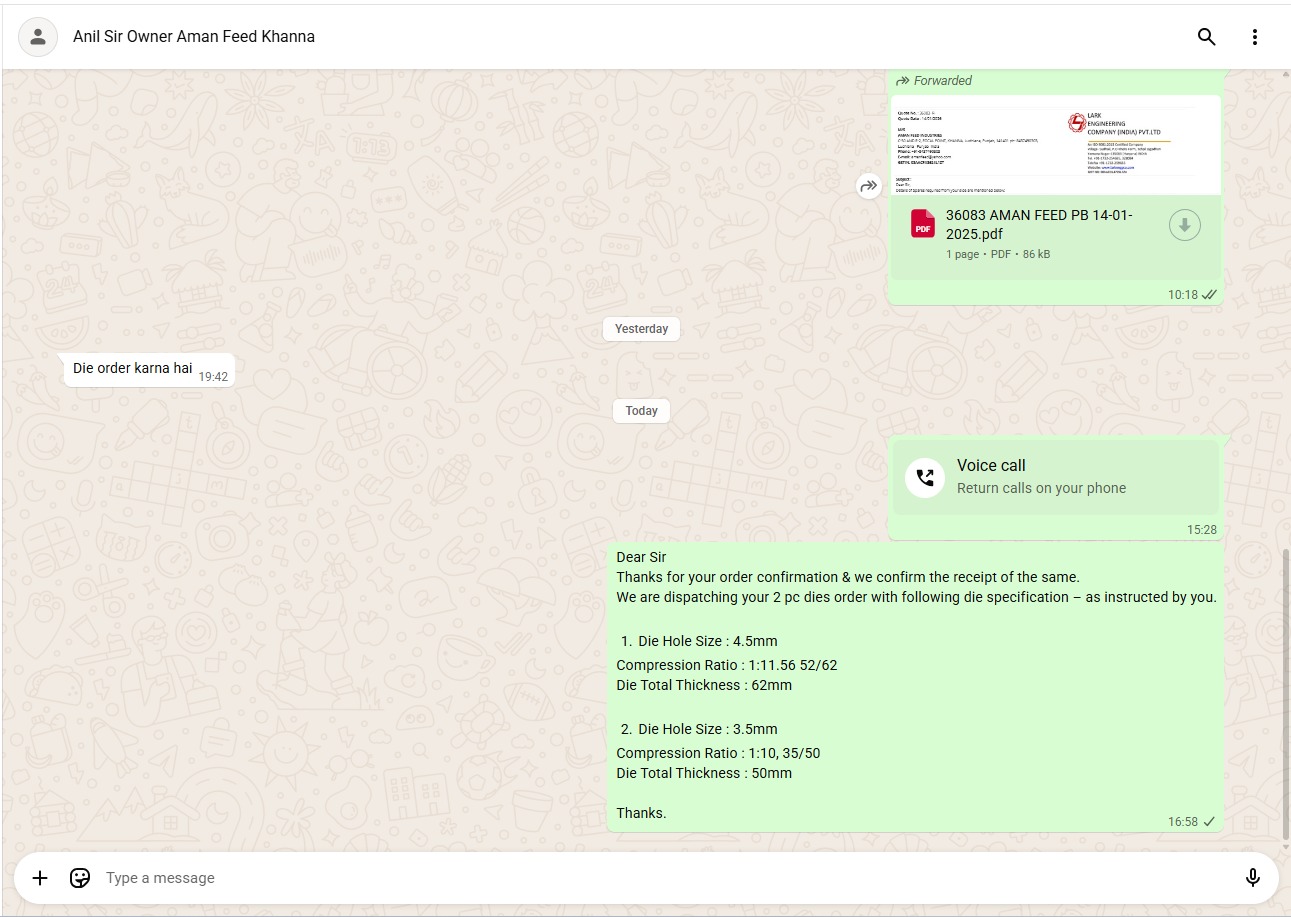Viewport: 1291px width, 917px height.
Task: Start recording with the microphone icon
Action: click(x=1252, y=878)
